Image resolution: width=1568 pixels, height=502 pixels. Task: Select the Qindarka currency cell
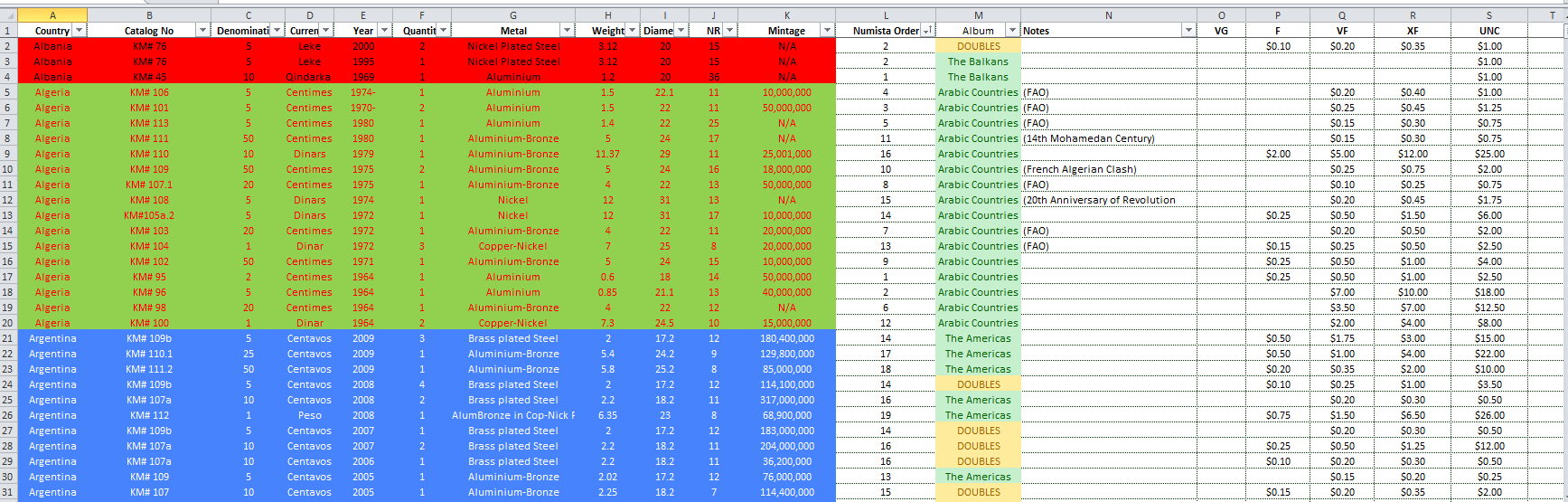[309, 77]
